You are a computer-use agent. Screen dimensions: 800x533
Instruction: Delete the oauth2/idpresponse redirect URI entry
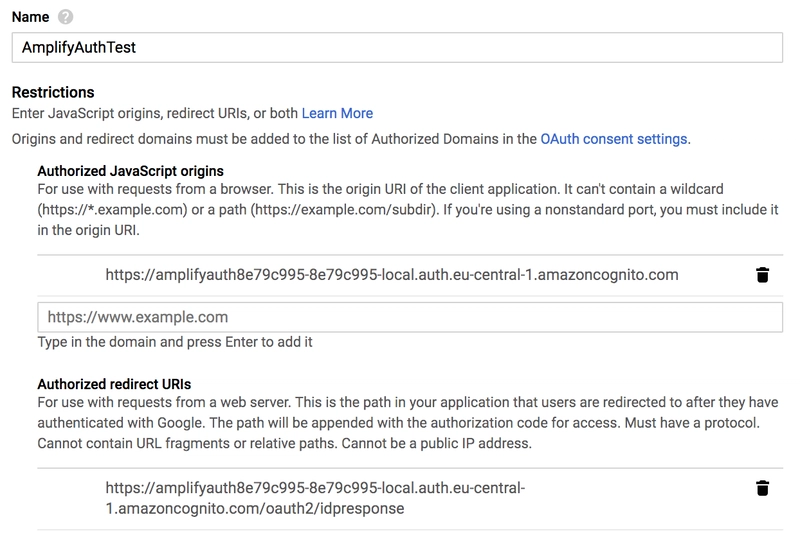click(762, 488)
